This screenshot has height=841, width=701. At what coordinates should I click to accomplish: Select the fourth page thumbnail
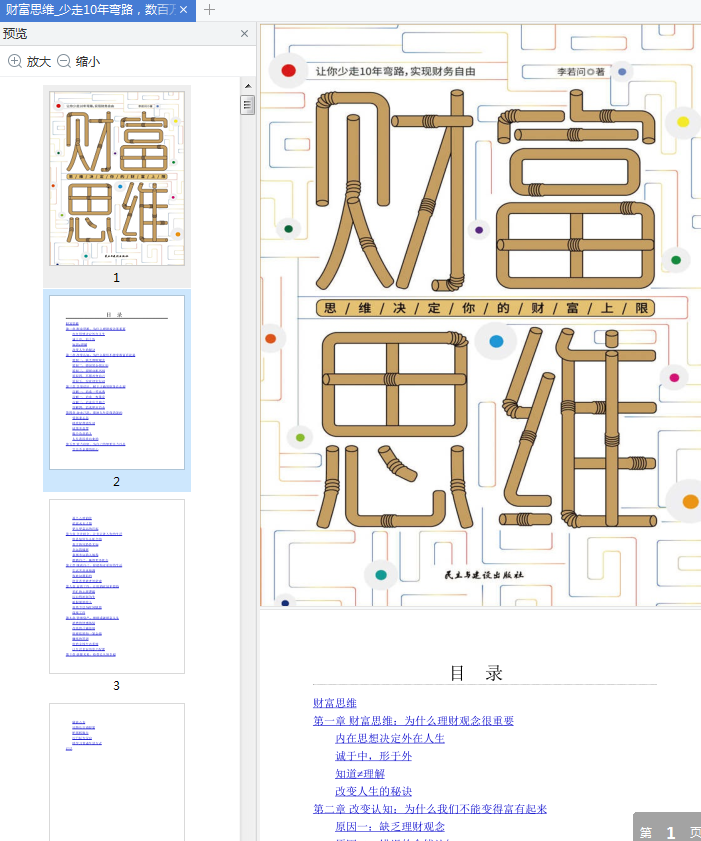pyautogui.click(x=117, y=772)
